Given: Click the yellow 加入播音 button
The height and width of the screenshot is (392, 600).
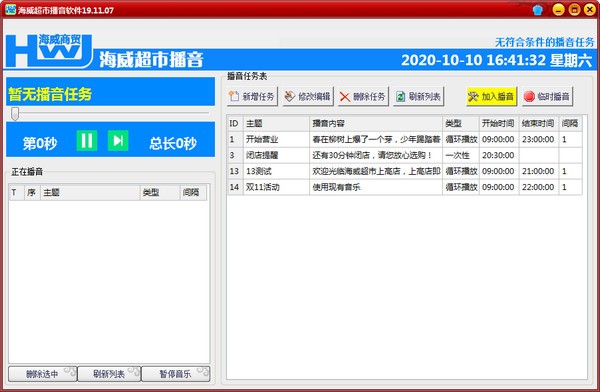Looking at the screenshot, I should [492, 96].
